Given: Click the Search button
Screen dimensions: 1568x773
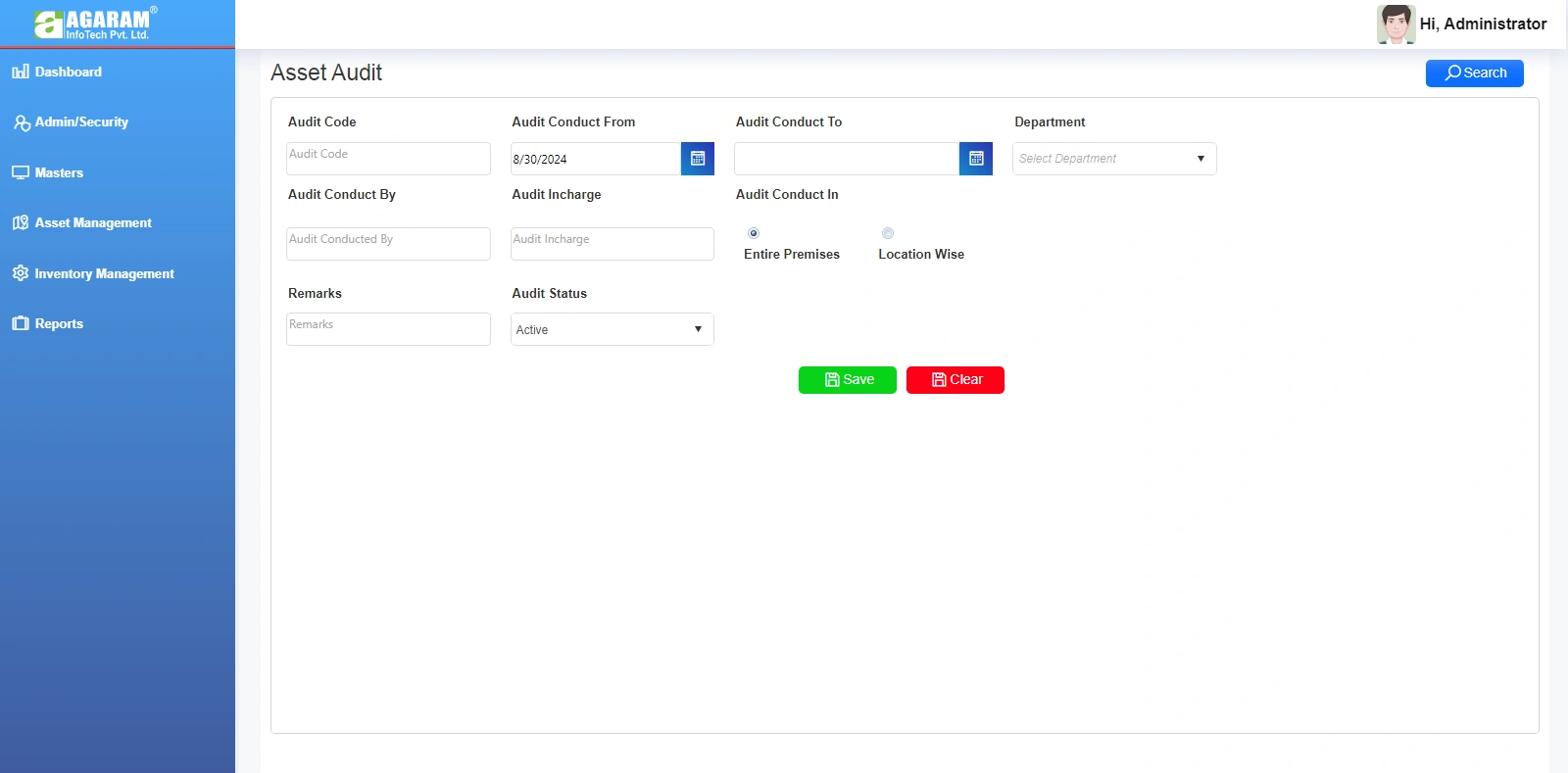Looking at the screenshot, I should pyautogui.click(x=1475, y=72).
